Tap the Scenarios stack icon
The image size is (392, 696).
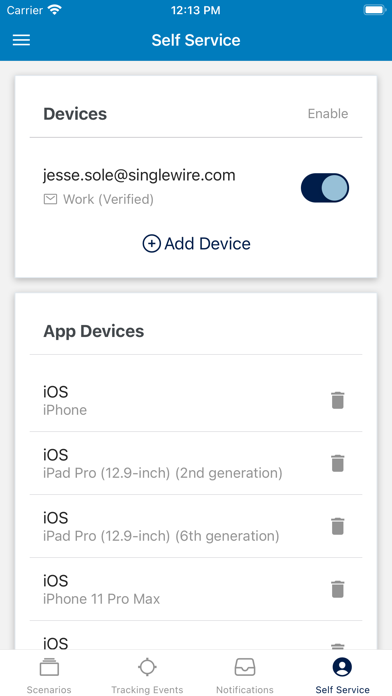coord(49,668)
